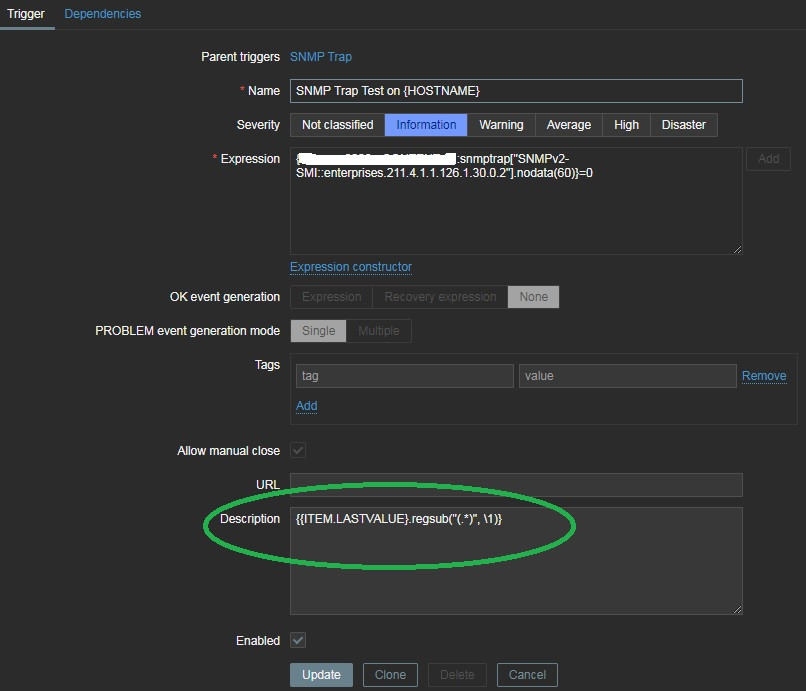Choose None for OK event generation
806x691 pixels.
(x=534, y=297)
